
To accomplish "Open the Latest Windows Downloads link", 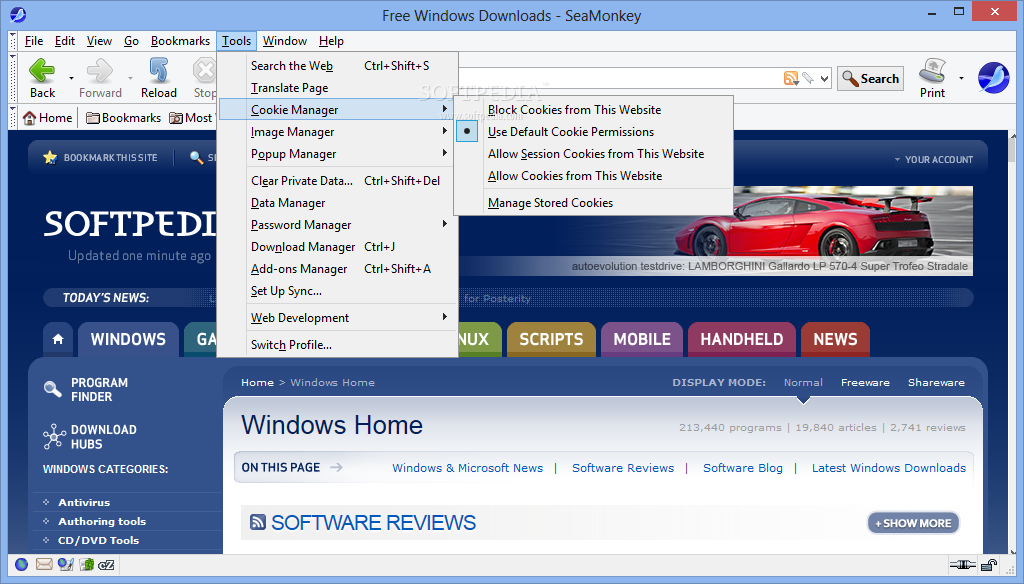I will pos(889,468).
